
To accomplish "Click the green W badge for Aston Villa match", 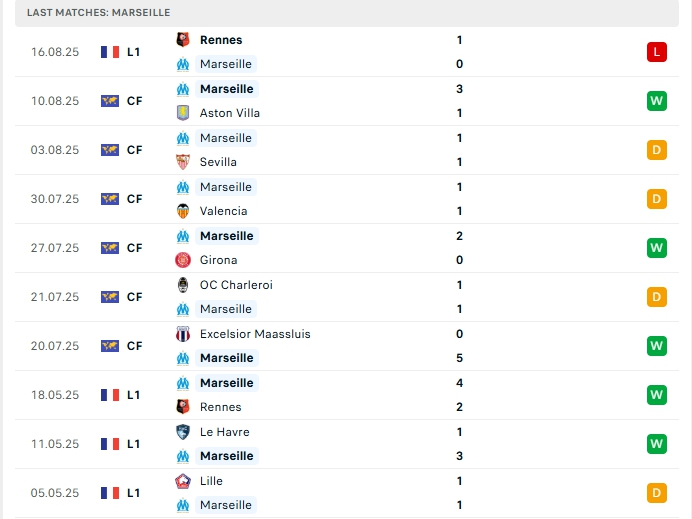I will (657, 101).
